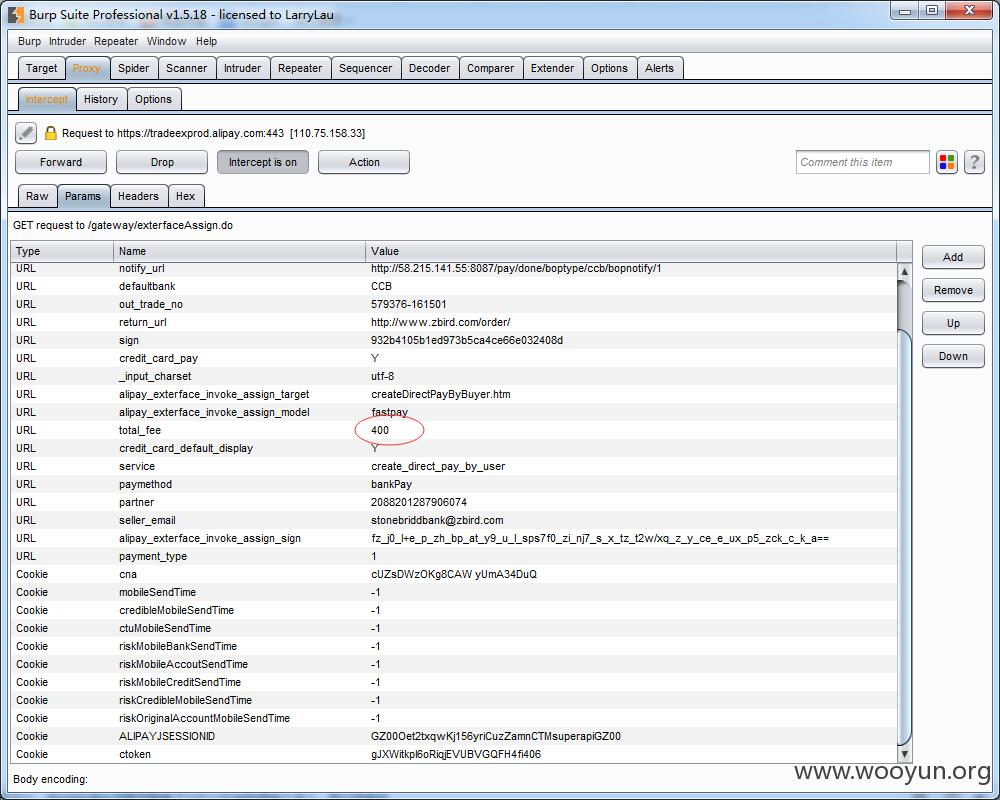Screen dimensions: 1000x800
Task: Drop the intercepted request
Action: click(x=162, y=162)
